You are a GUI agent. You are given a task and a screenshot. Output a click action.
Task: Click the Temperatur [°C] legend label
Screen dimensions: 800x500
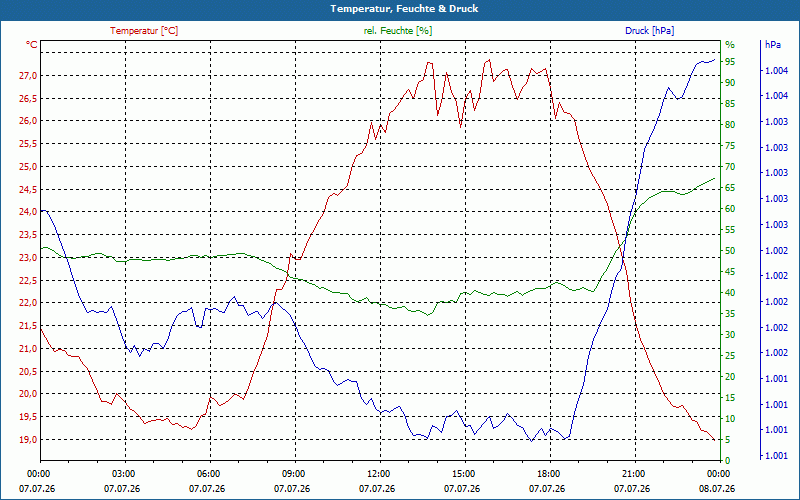point(144,31)
